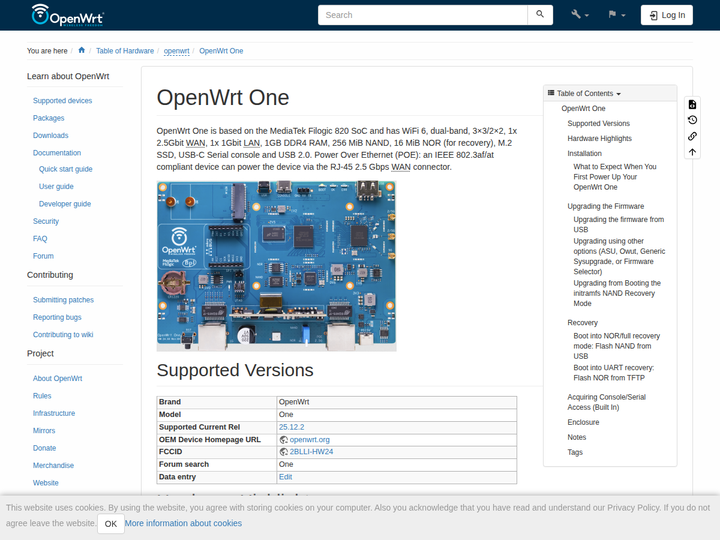Open Forum sidebar link
Screen dimensions: 720x540
[43, 256]
